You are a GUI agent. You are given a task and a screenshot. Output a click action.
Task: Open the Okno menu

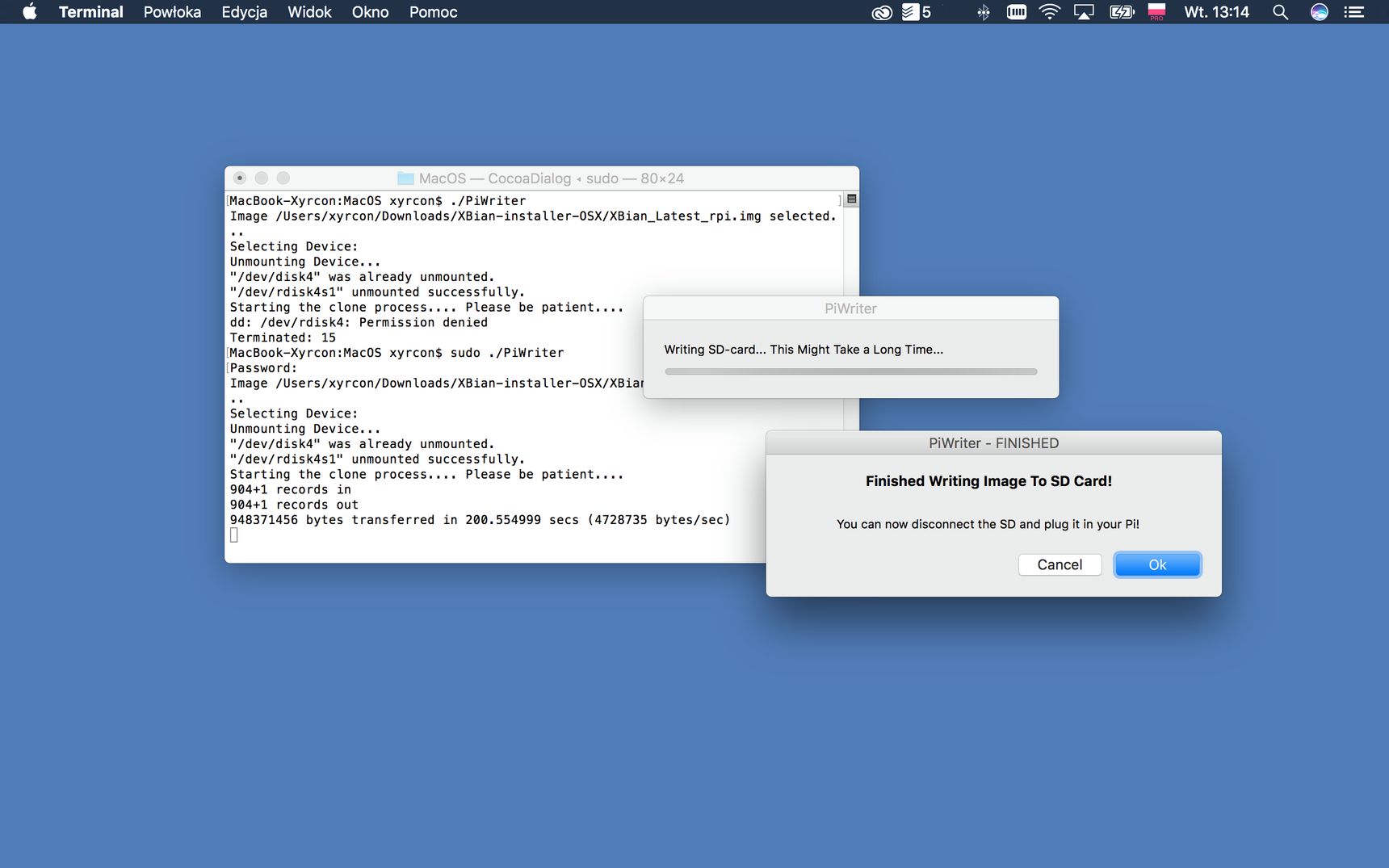[370, 12]
